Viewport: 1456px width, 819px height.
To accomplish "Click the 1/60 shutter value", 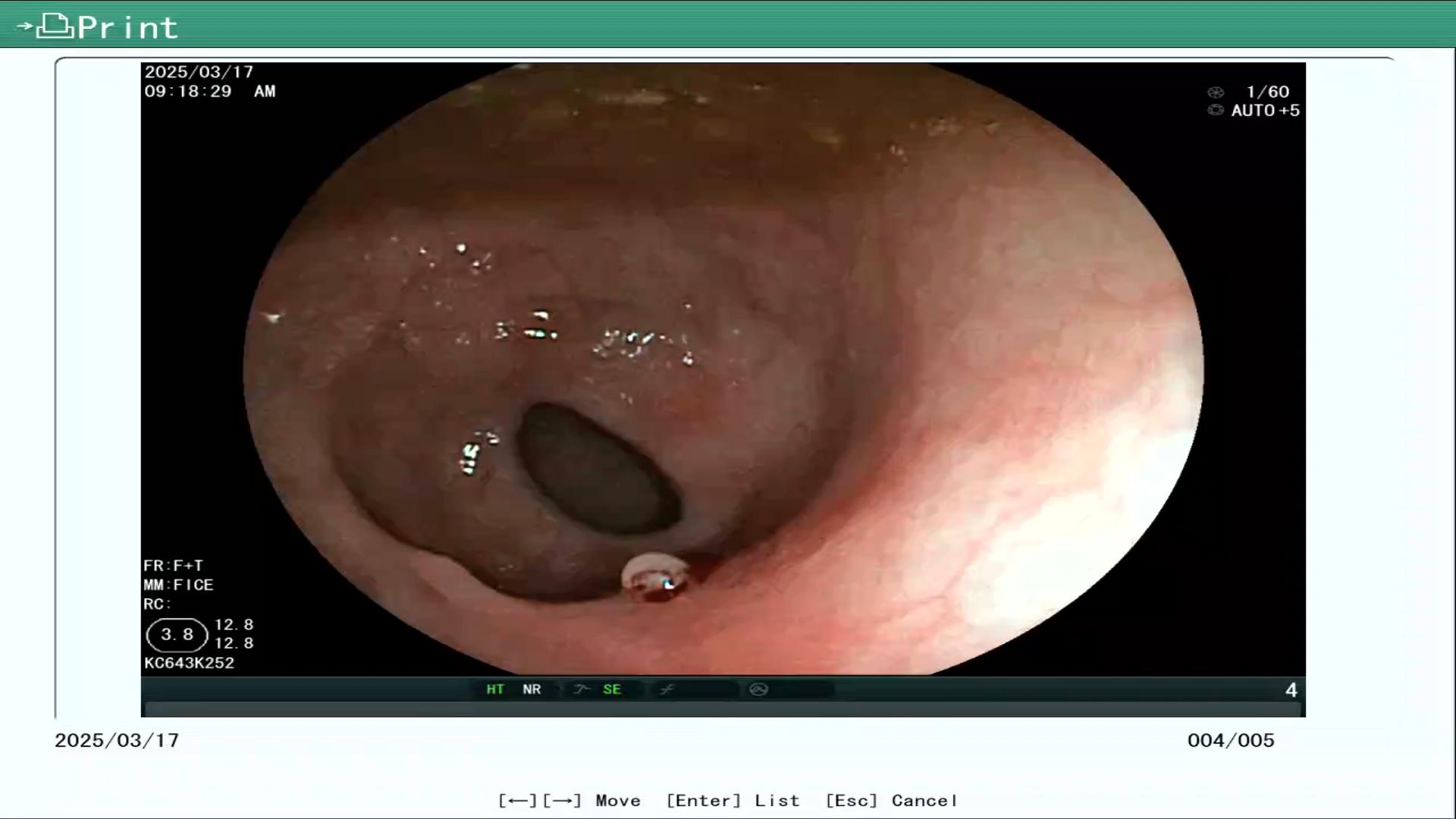I will (1268, 92).
